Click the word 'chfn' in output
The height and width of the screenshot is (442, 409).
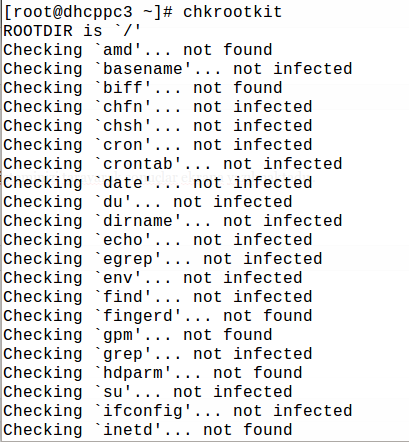[x=123, y=107]
